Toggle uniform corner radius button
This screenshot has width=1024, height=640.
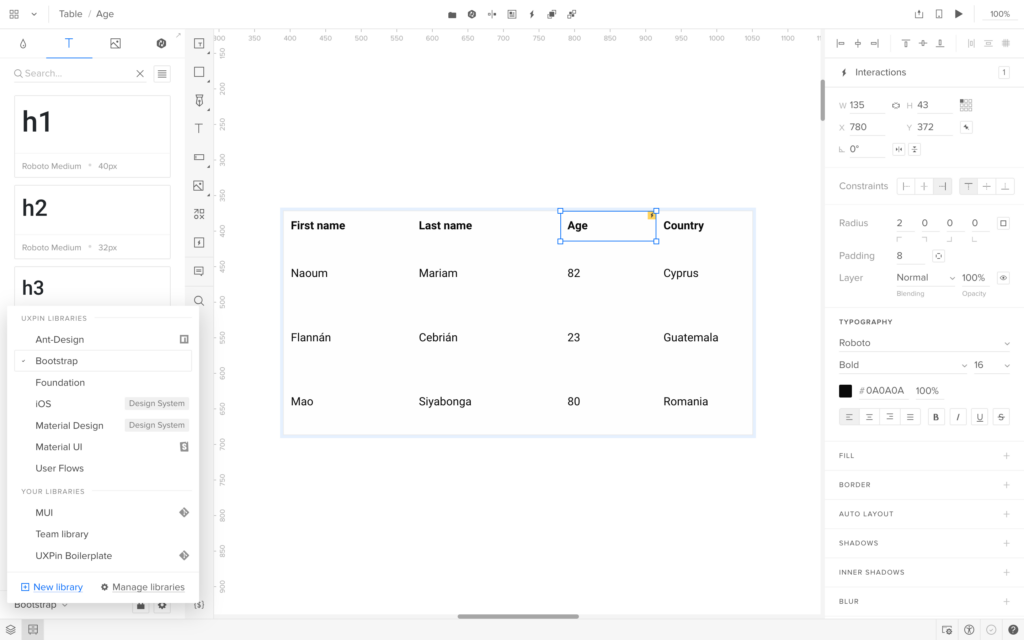(x=1003, y=223)
